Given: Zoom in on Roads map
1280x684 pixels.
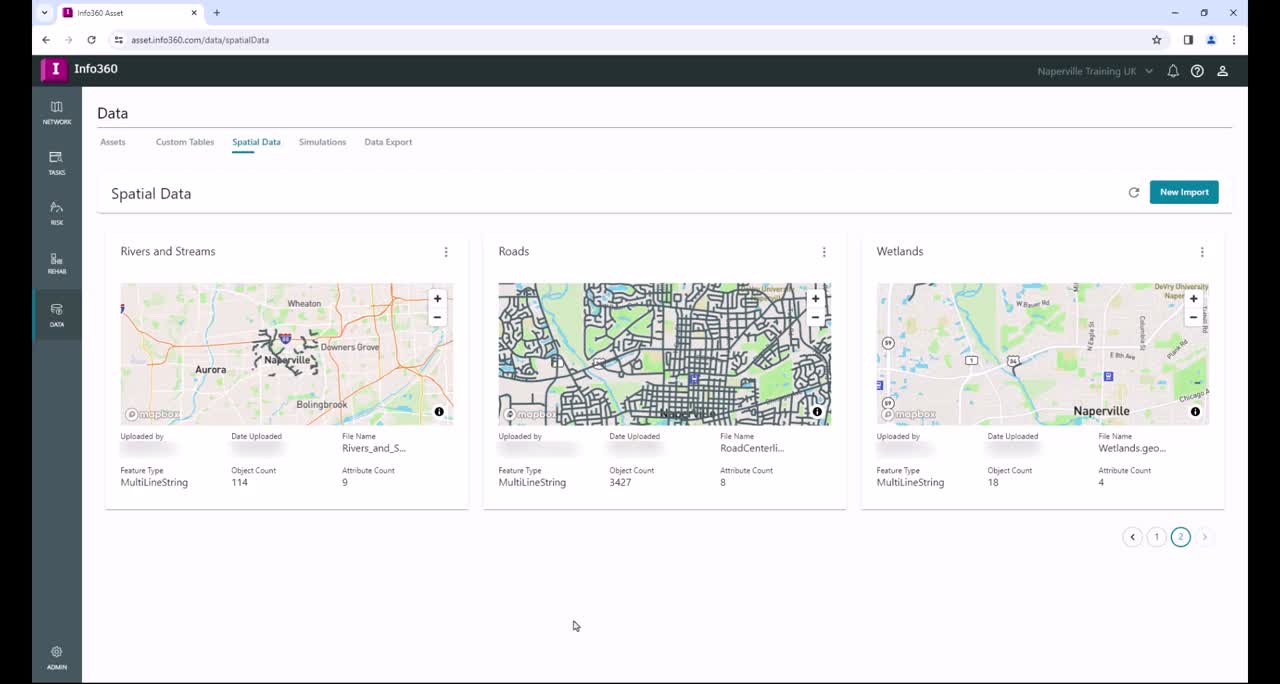Looking at the screenshot, I should [815, 299].
